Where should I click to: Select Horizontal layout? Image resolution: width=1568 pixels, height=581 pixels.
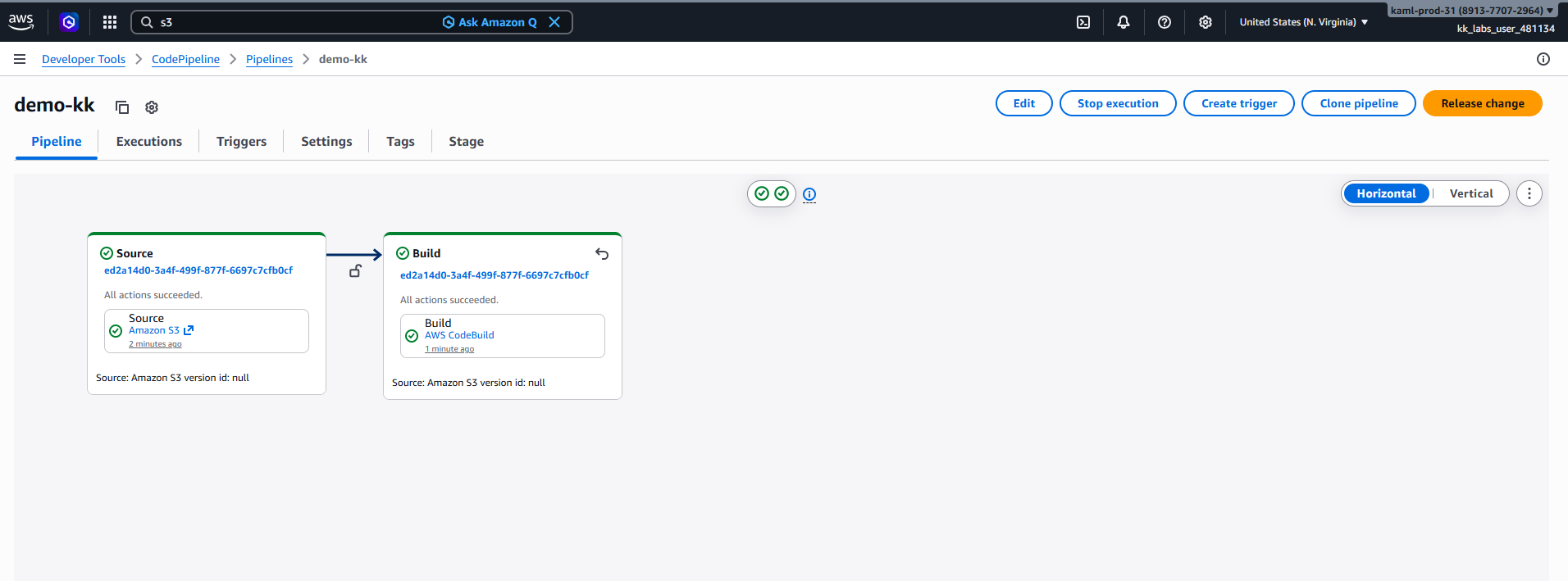(x=1386, y=193)
